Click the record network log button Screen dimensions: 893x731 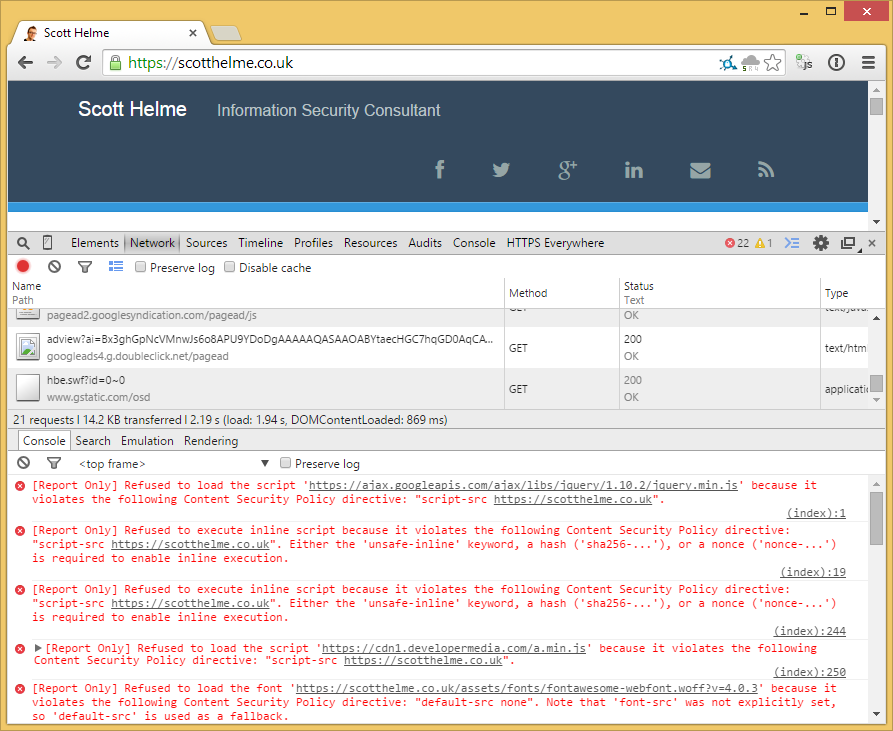click(23, 267)
